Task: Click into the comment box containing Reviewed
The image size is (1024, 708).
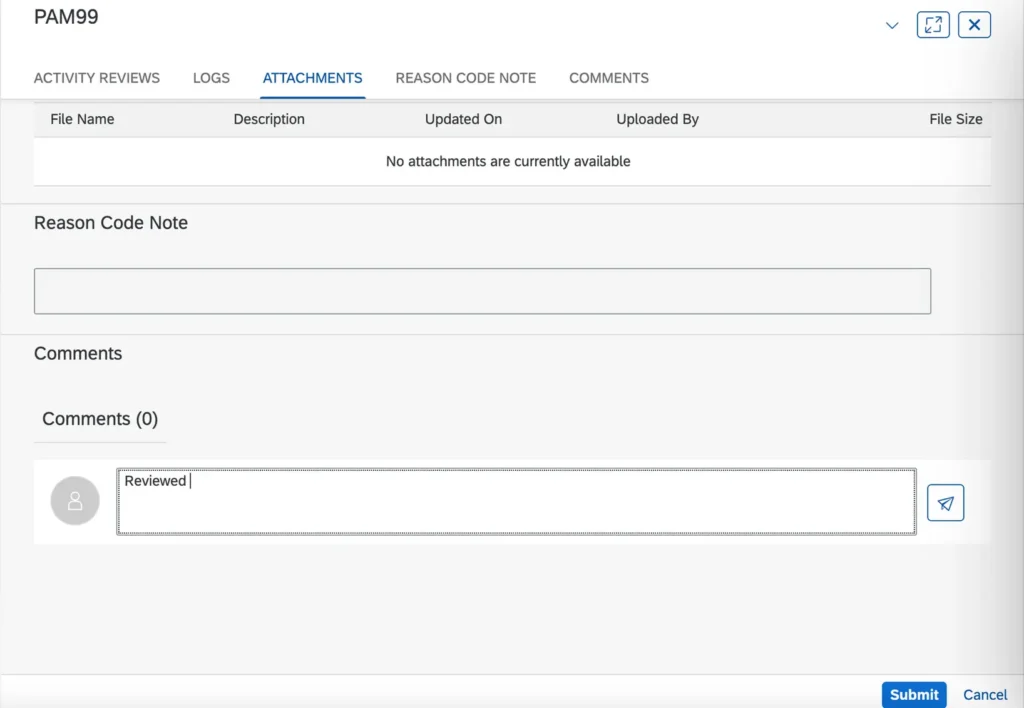Action: click(515, 502)
